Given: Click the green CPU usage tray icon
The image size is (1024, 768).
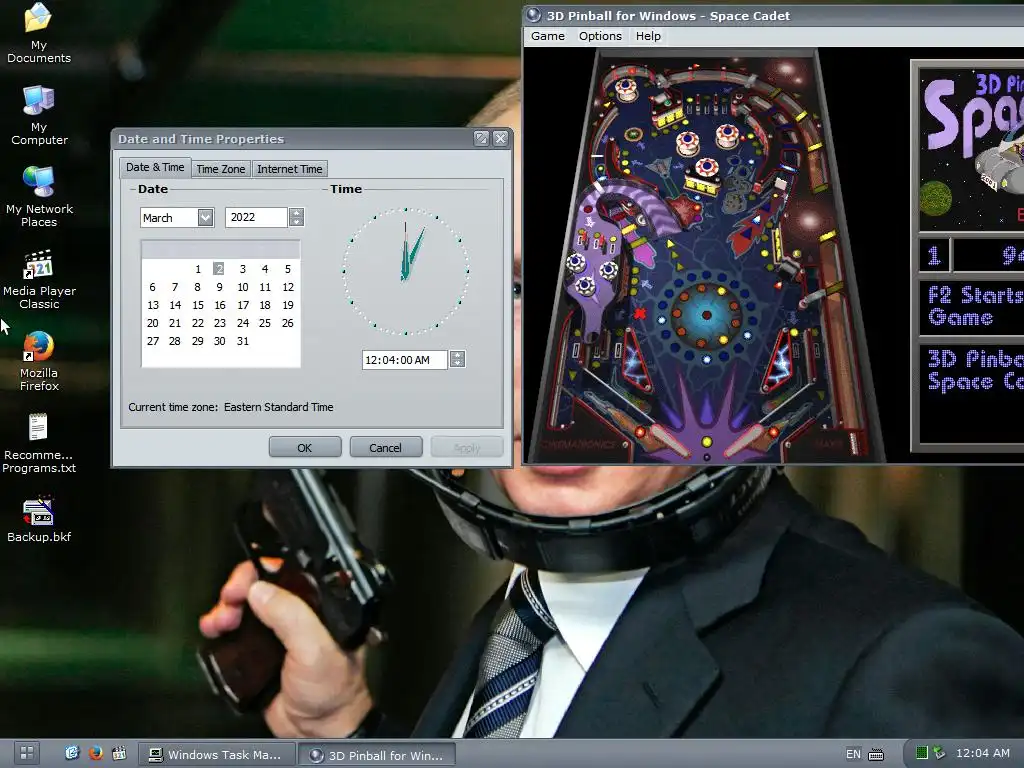Looking at the screenshot, I should [x=921, y=753].
